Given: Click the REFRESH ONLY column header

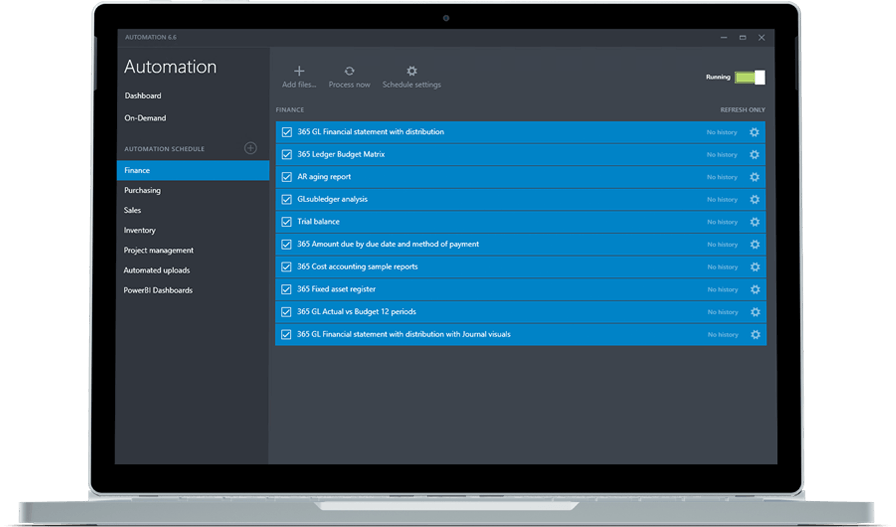Looking at the screenshot, I should point(742,110).
